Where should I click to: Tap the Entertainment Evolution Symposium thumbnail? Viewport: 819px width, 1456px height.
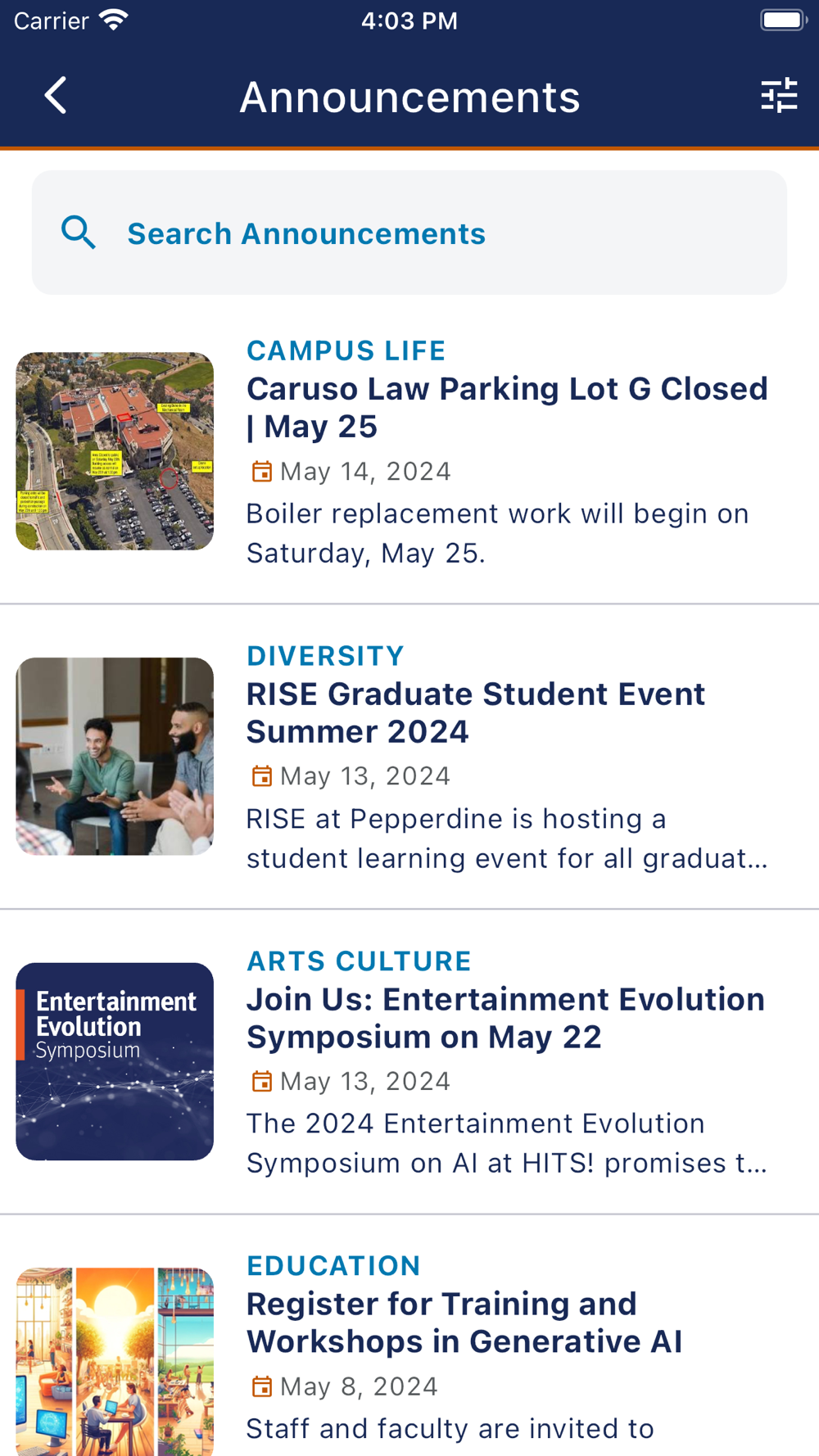(x=115, y=1061)
